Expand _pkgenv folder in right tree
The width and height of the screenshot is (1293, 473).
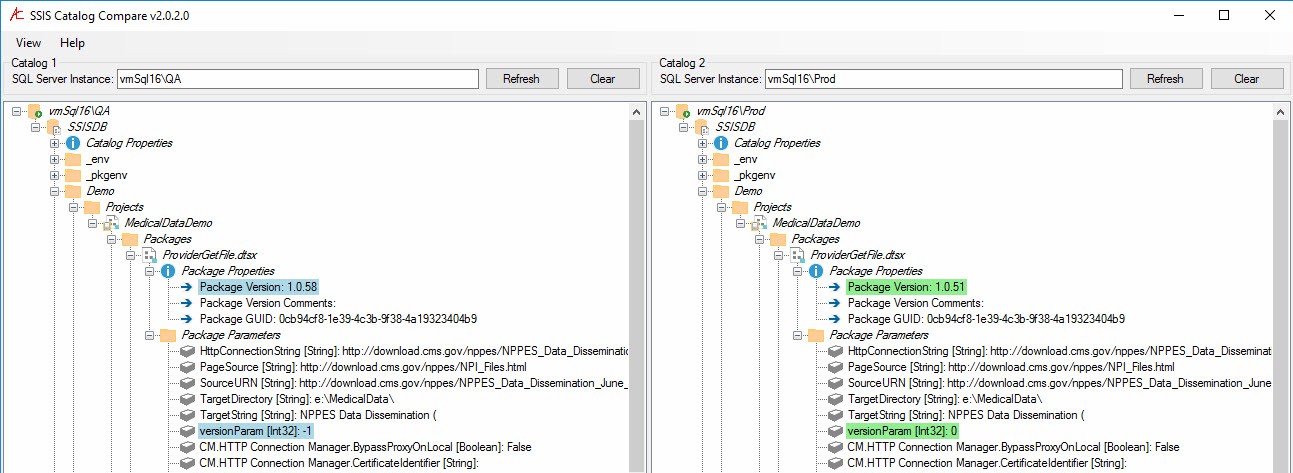click(703, 175)
